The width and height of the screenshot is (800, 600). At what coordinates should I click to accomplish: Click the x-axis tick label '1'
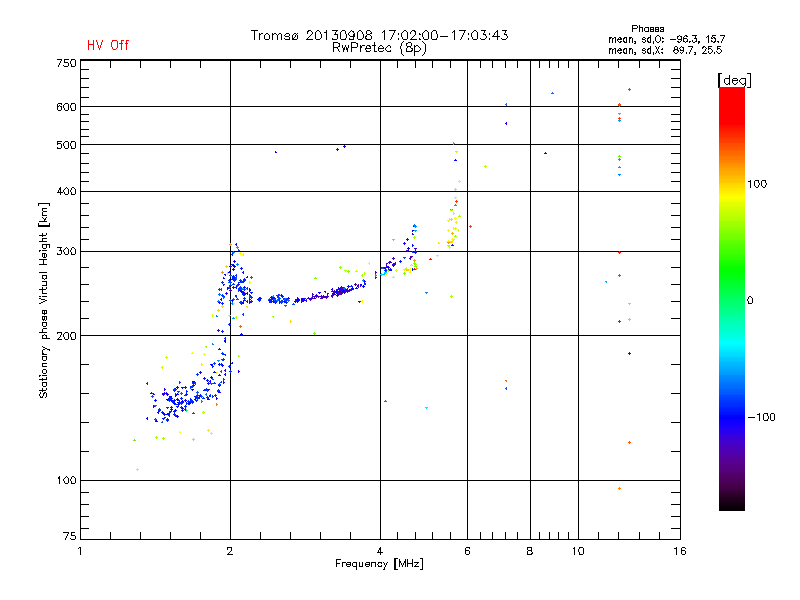[80, 551]
